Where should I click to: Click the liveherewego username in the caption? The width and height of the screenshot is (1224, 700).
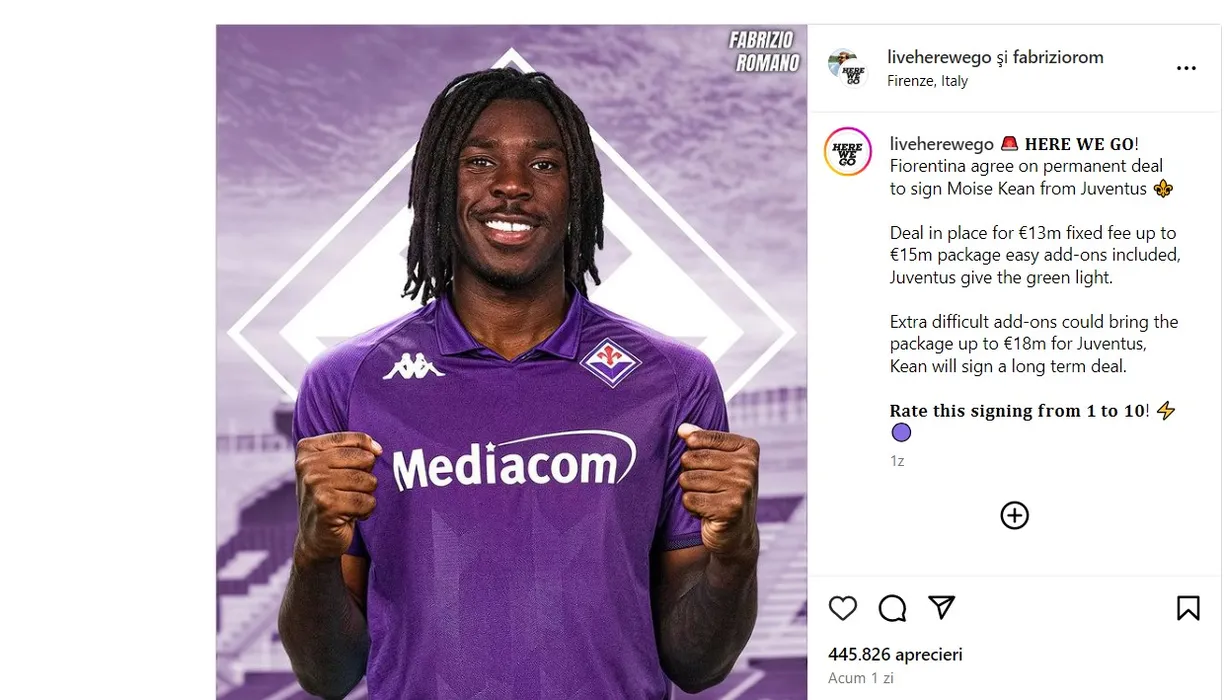[x=941, y=144]
